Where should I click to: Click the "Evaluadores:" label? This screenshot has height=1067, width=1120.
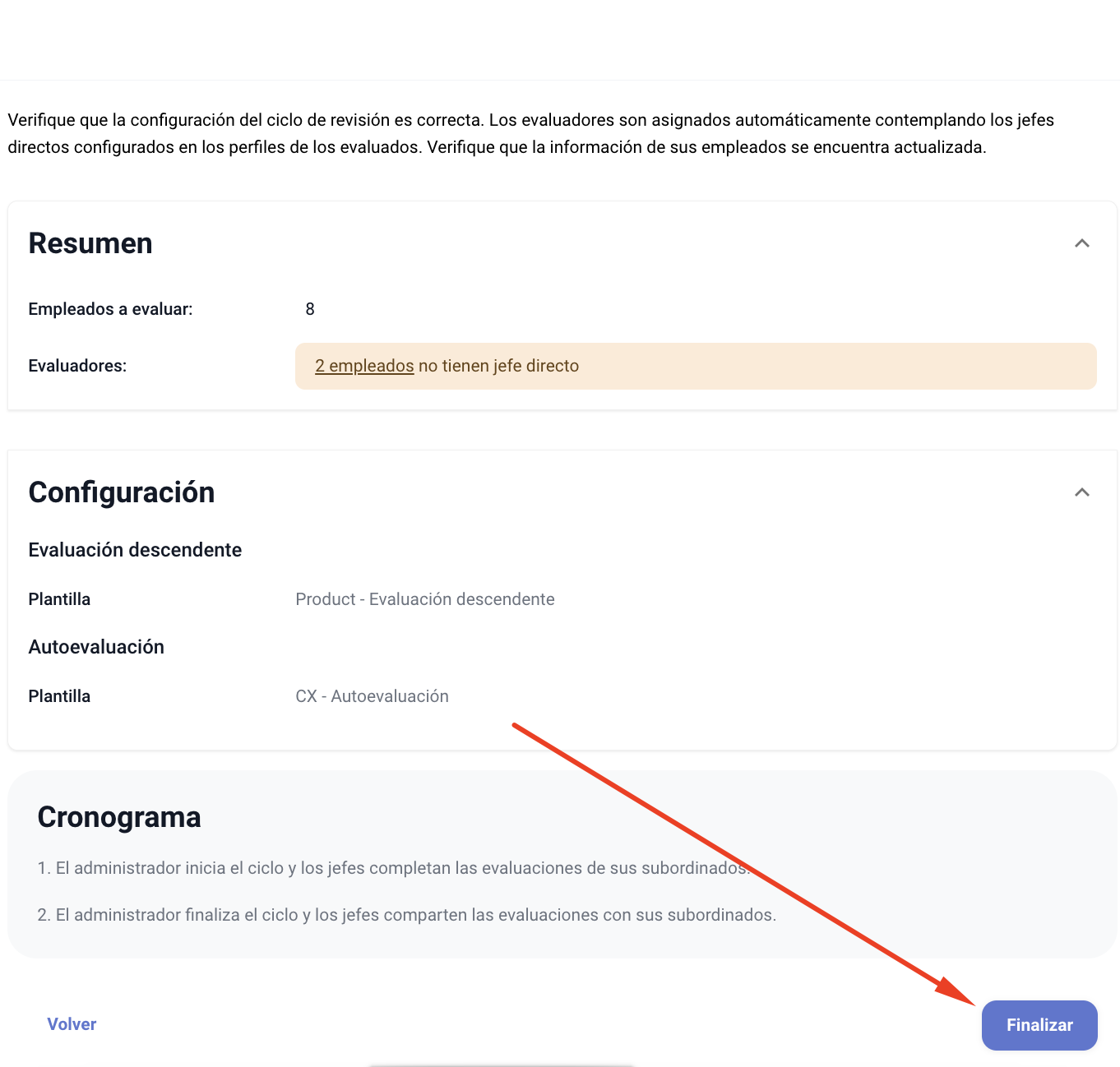click(x=77, y=366)
